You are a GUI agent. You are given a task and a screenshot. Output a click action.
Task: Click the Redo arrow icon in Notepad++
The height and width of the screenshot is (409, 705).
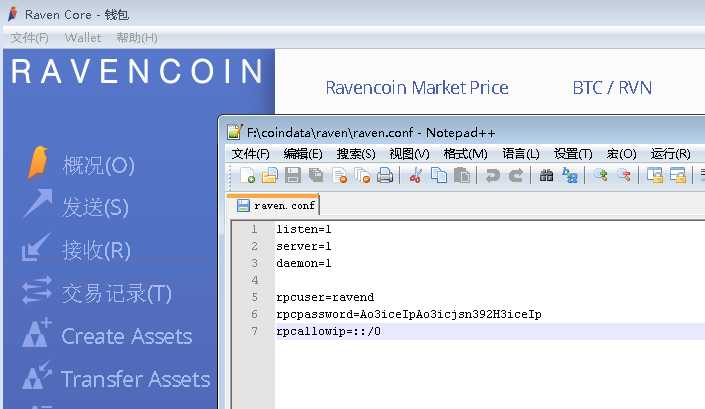516,175
